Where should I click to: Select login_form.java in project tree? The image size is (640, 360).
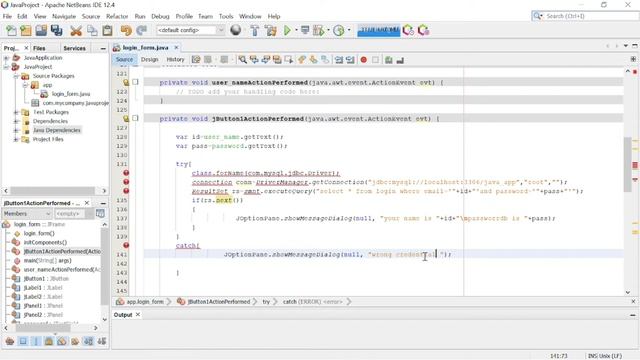pos(71,94)
